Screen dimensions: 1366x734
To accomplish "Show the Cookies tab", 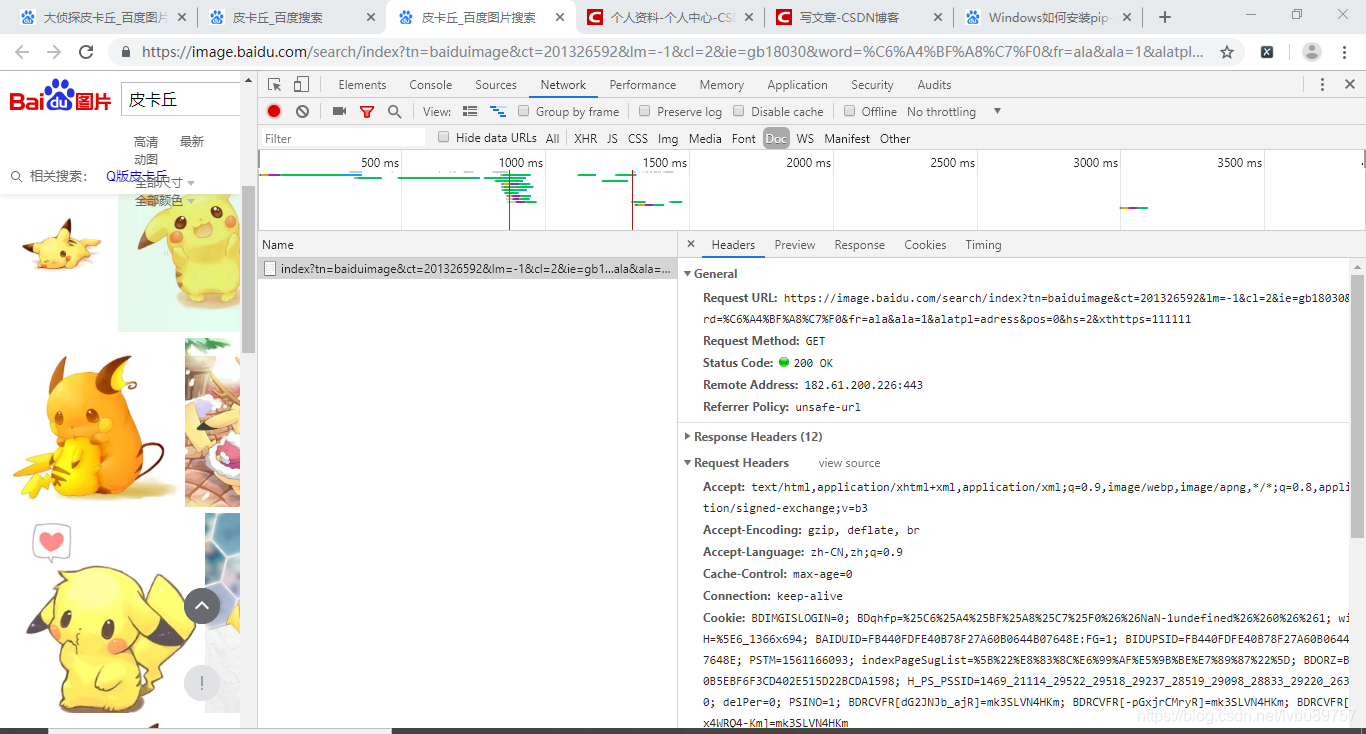I will [925, 244].
